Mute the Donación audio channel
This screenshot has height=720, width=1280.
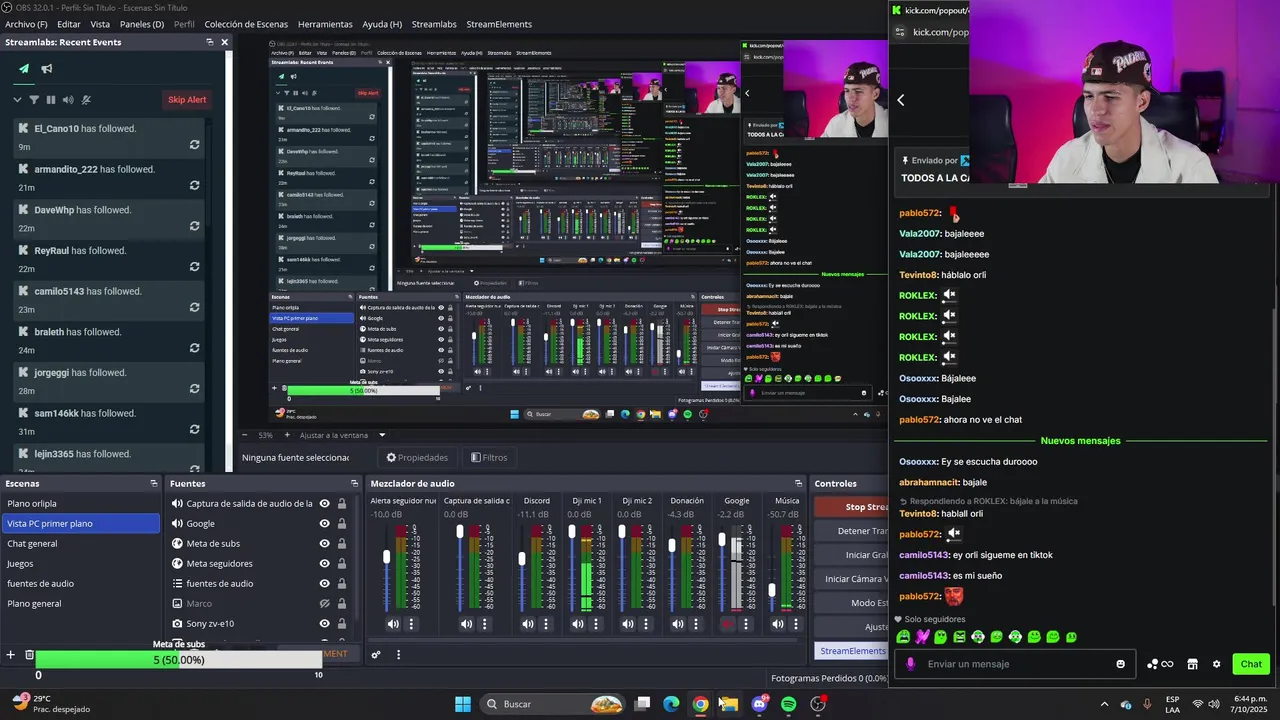coord(678,624)
